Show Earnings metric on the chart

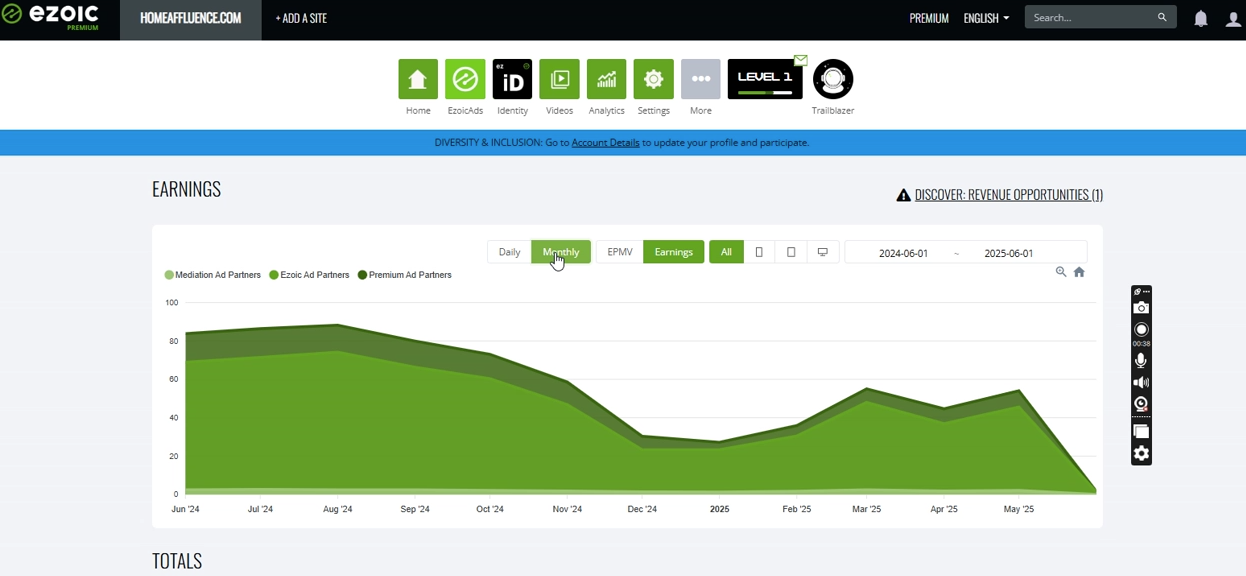674,252
